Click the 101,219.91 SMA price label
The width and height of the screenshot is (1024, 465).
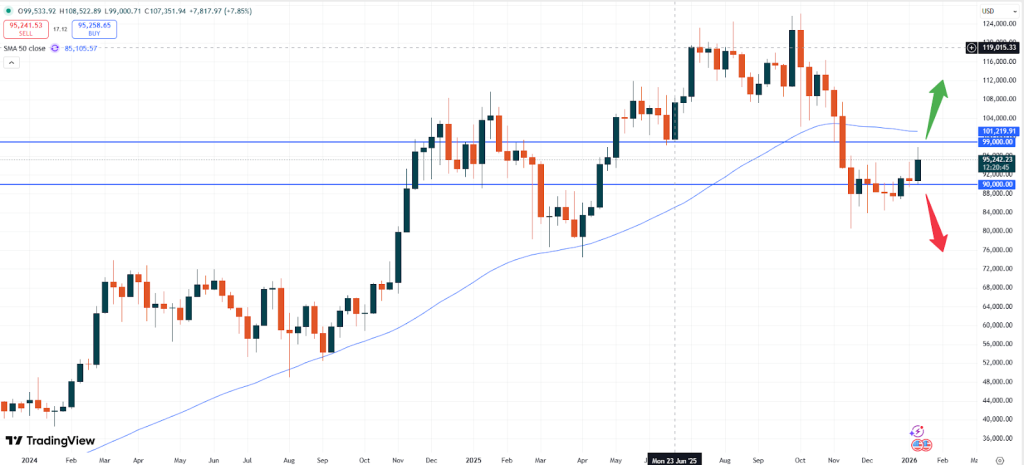[x=997, y=131]
